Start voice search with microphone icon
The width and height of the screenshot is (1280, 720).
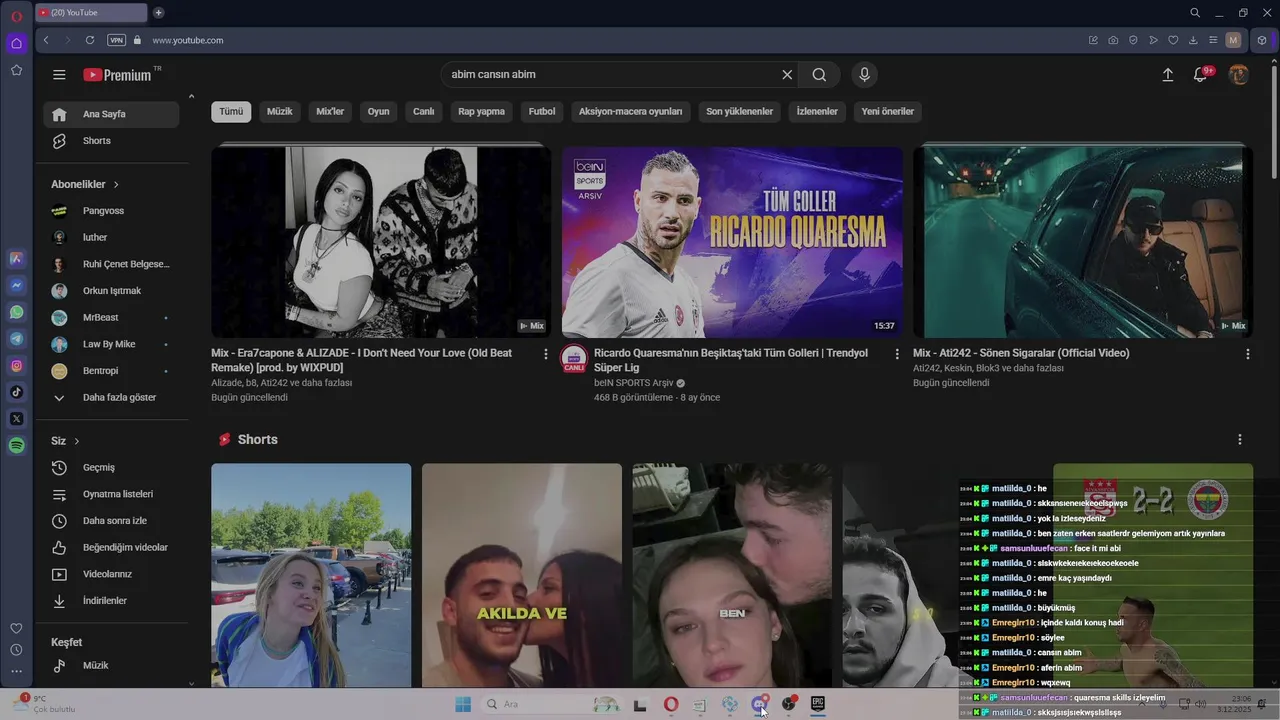[x=865, y=75]
